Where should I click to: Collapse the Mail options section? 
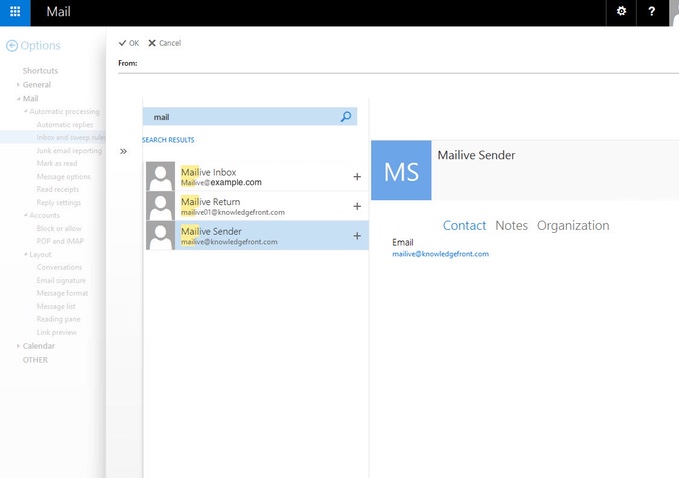18,99
